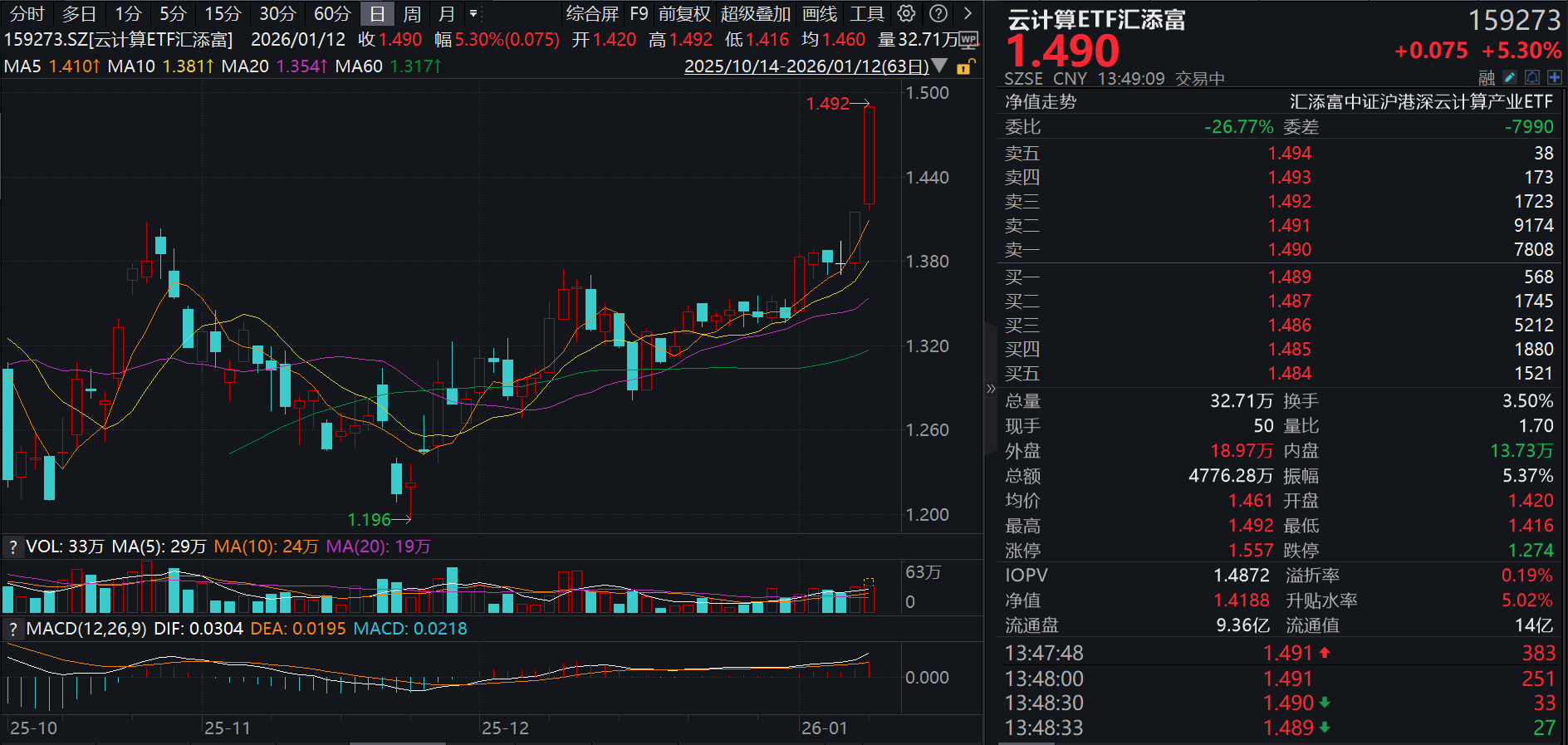Switch to 周 weekly chart tab
Viewport: 1568px width, 745px height.
point(412,13)
